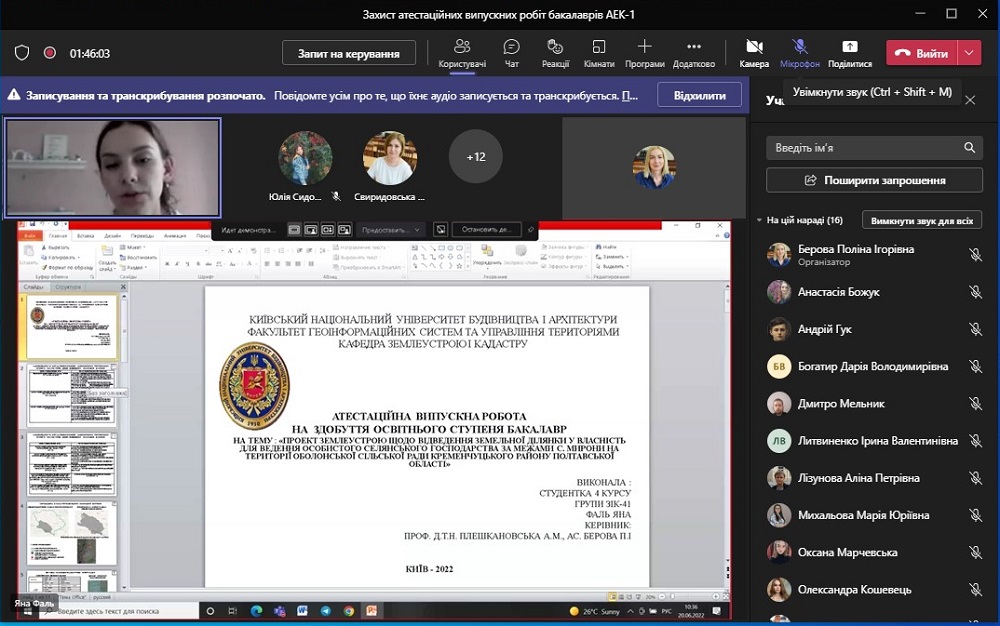Dismiss the recording notice with Відхилити
This screenshot has height=626, width=1000.
700,96
